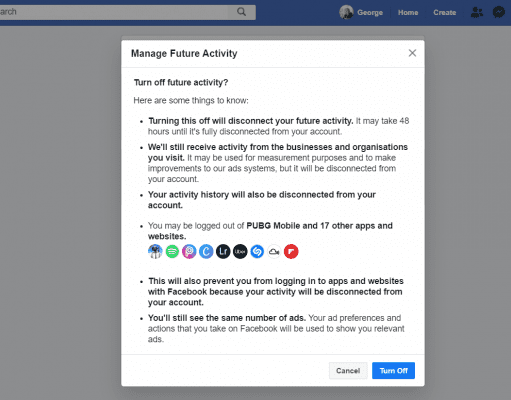Open George's profile link
The width and height of the screenshot is (511, 400).
click(370, 13)
